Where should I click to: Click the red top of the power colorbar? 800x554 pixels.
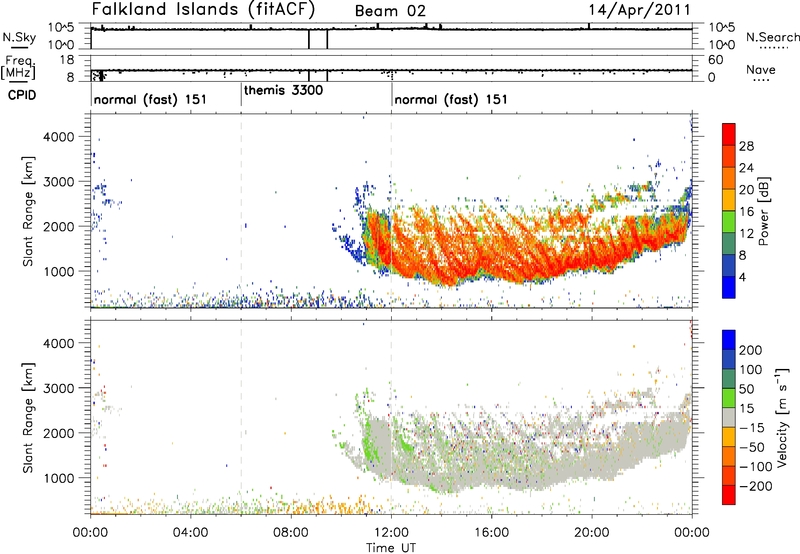point(729,133)
